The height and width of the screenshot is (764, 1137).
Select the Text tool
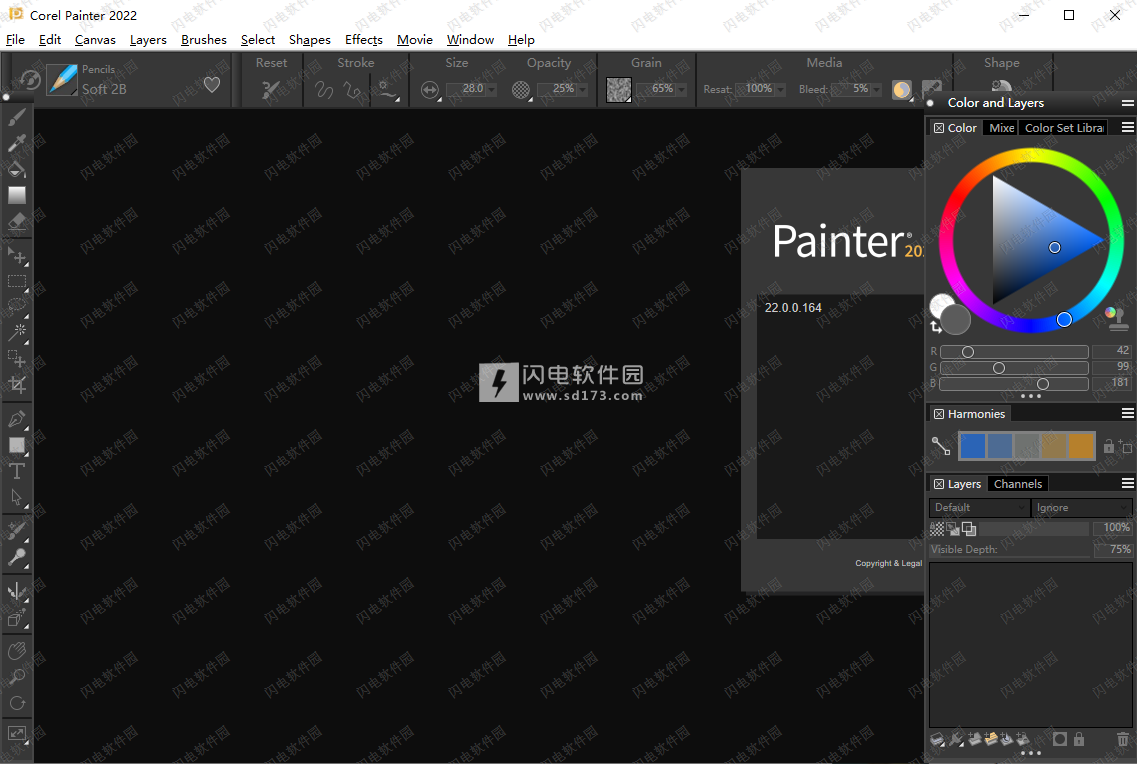pos(17,471)
